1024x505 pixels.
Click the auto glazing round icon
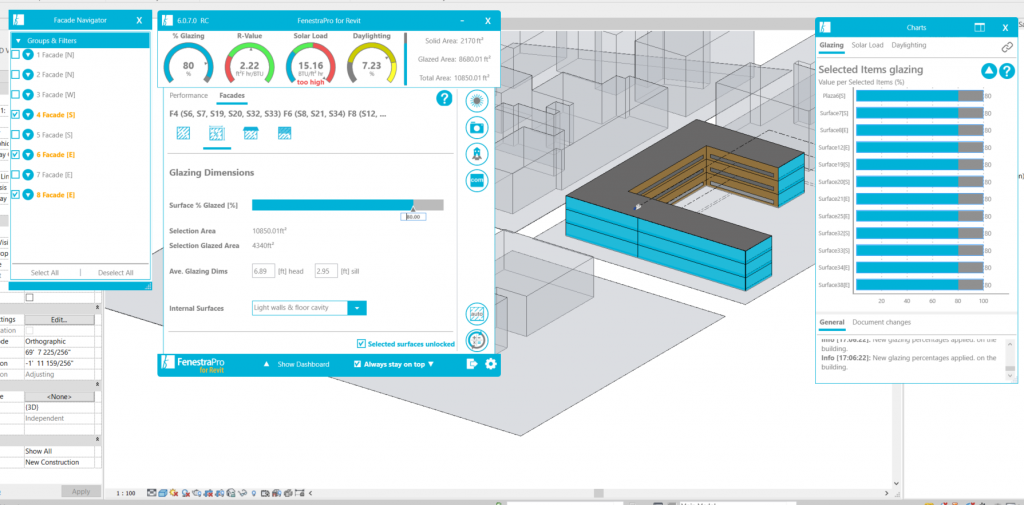point(477,314)
